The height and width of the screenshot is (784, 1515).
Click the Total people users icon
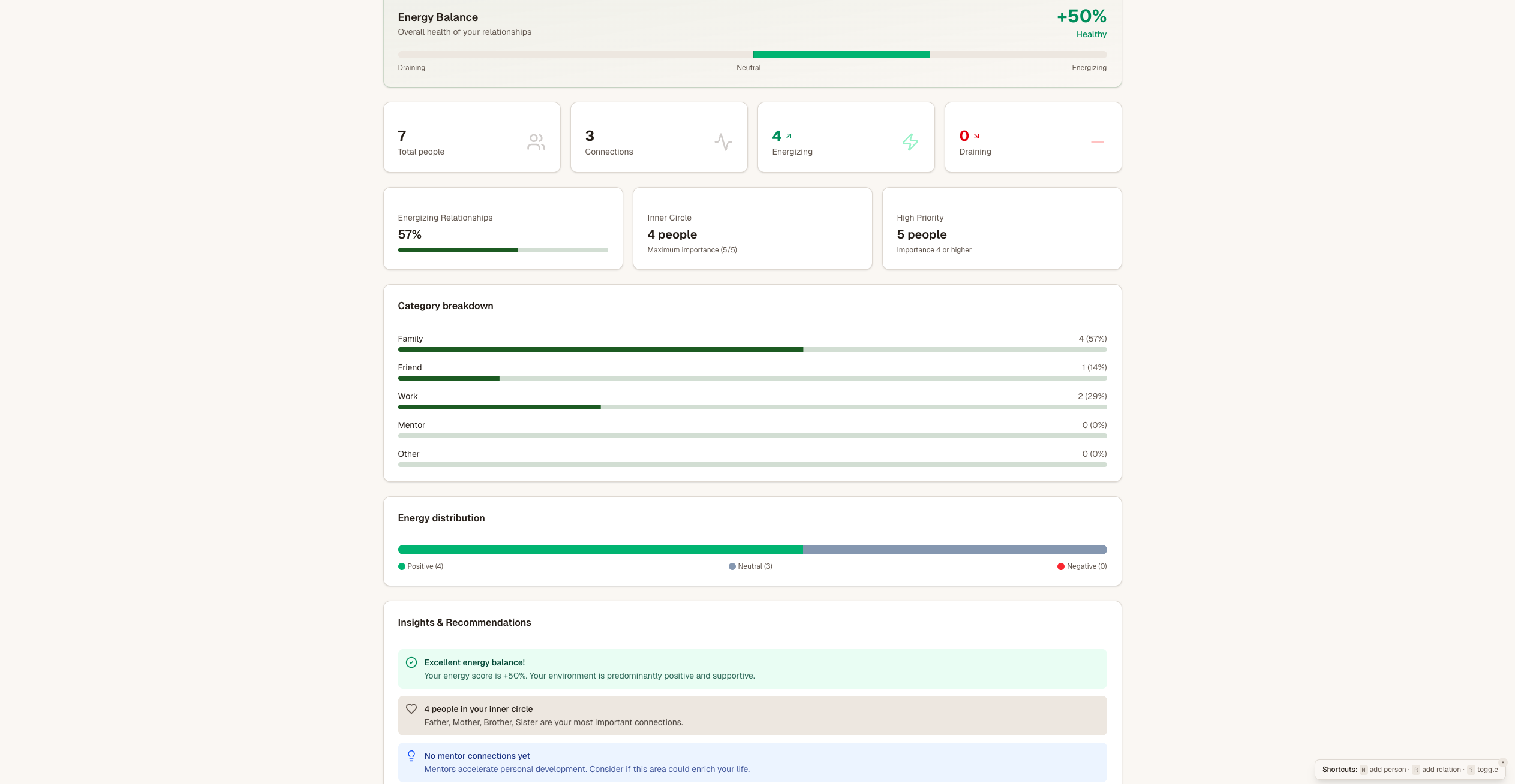(536, 142)
